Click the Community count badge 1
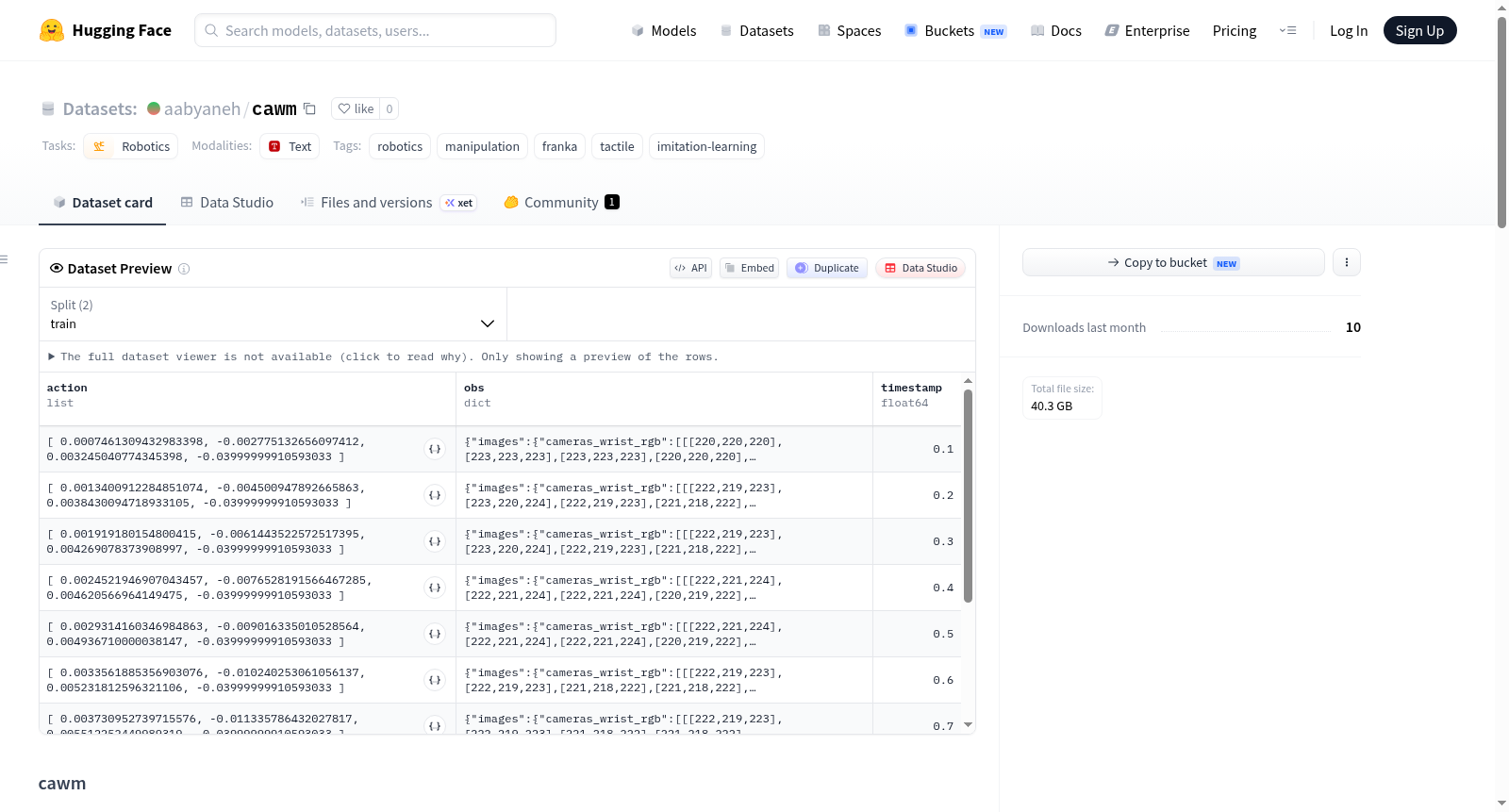This screenshot has height=812, width=1509. (612, 202)
